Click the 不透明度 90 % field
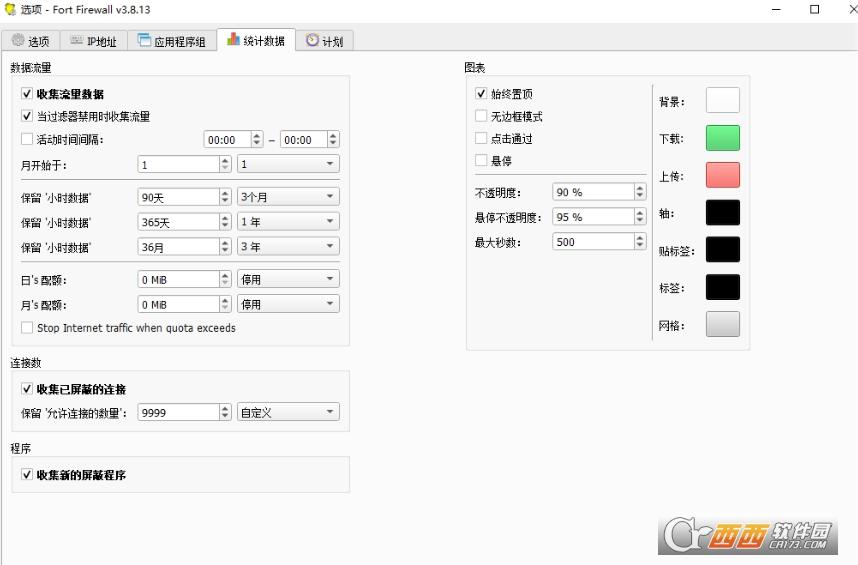 pos(593,192)
